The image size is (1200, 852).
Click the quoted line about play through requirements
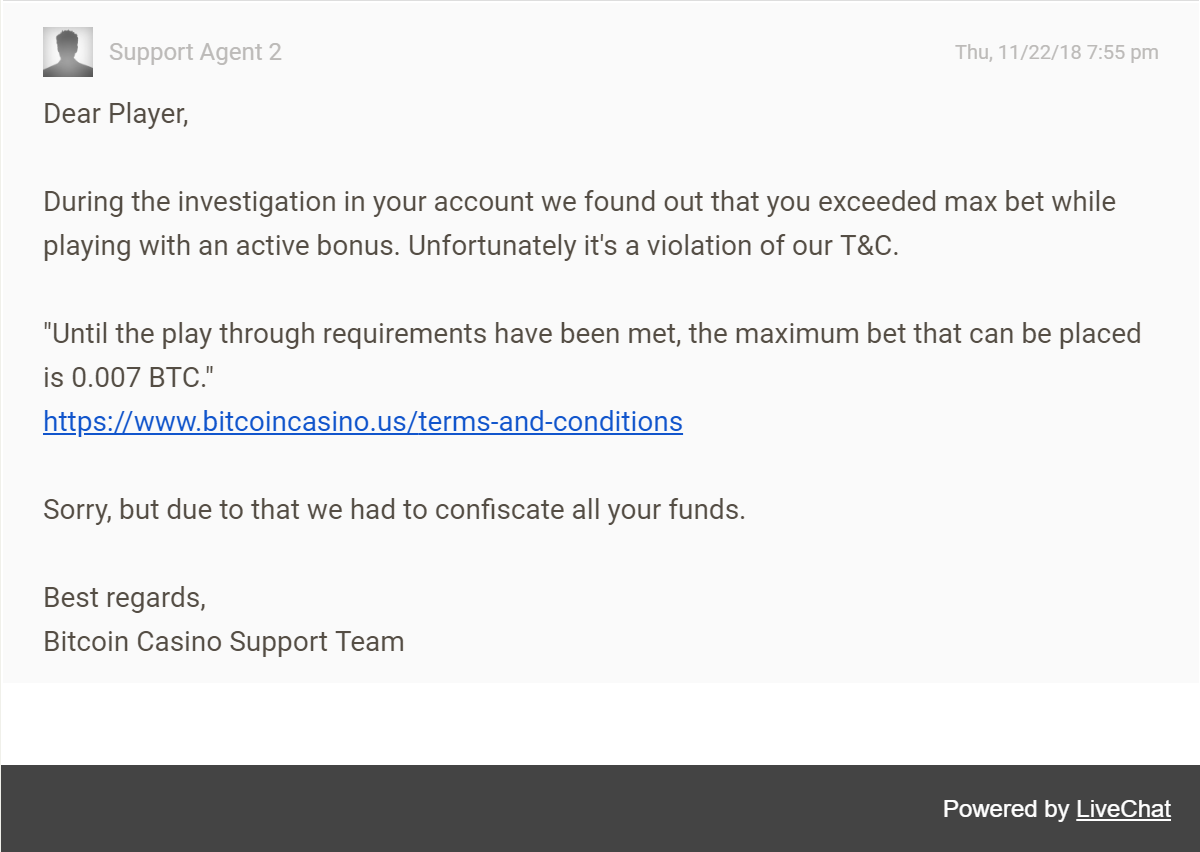[592, 334]
